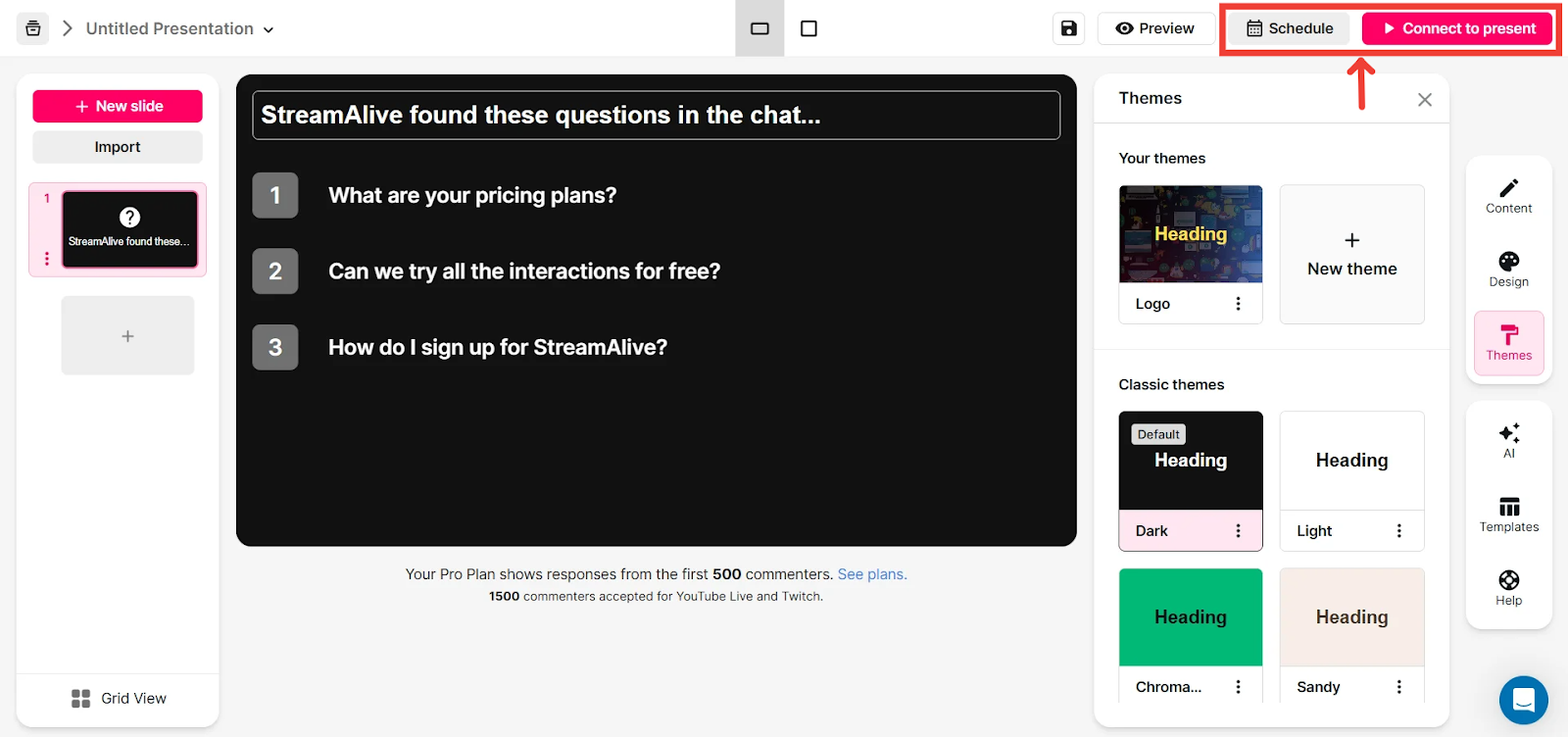Image resolution: width=1568 pixels, height=737 pixels.
Task: Open the Design palette icon
Action: click(1508, 261)
